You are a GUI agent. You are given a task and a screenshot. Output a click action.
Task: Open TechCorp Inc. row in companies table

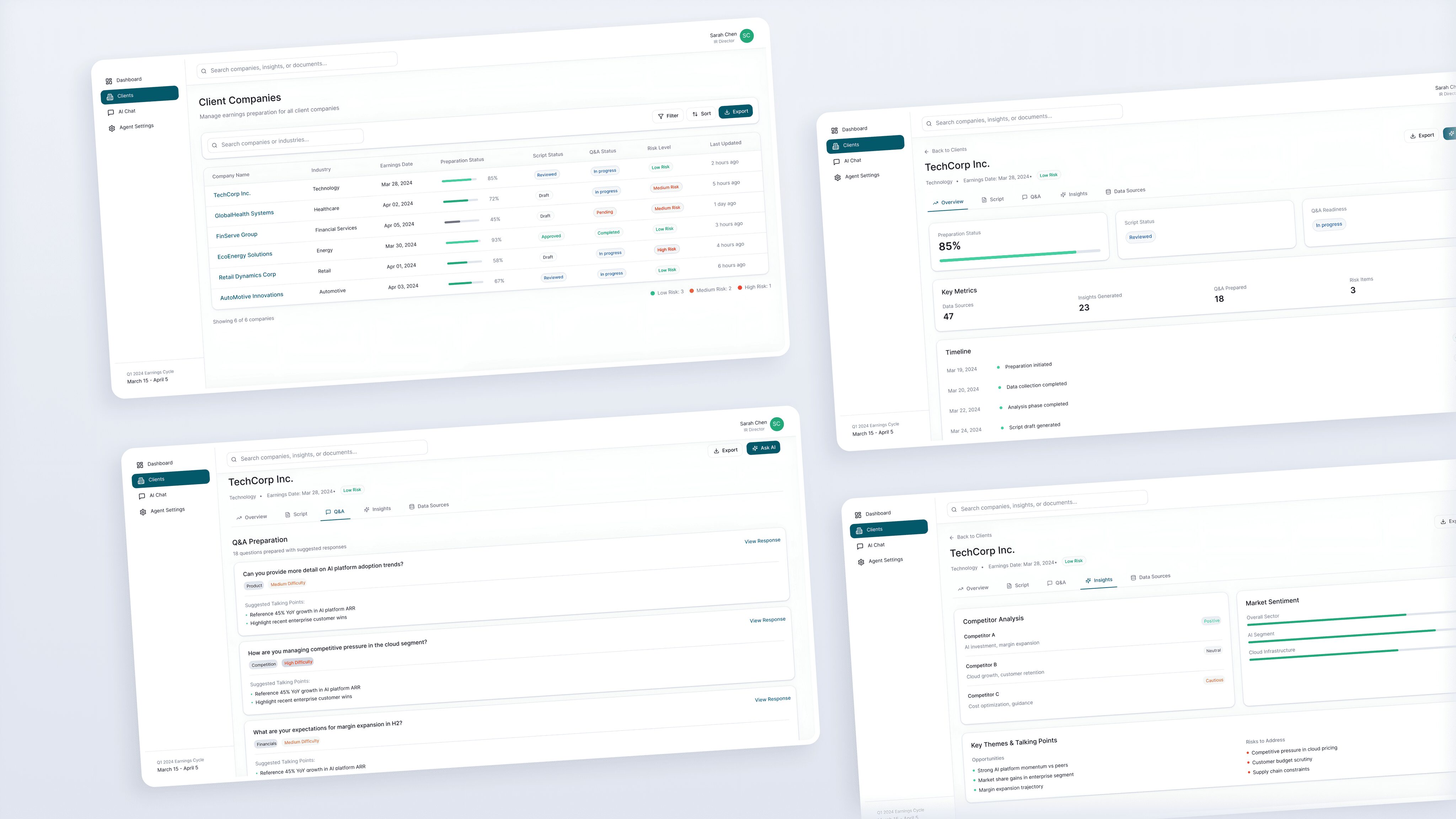[232, 194]
